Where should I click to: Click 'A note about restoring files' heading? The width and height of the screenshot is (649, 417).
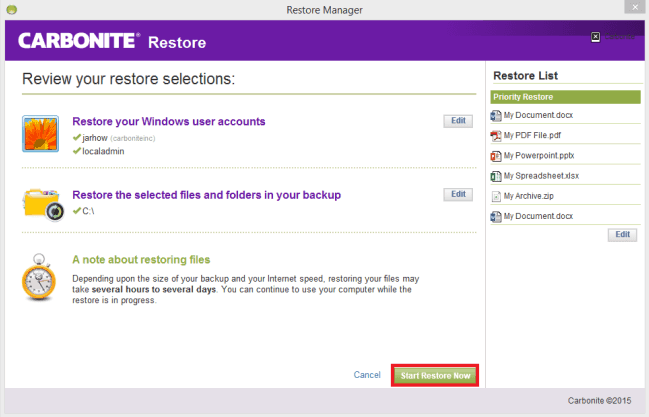(141, 260)
